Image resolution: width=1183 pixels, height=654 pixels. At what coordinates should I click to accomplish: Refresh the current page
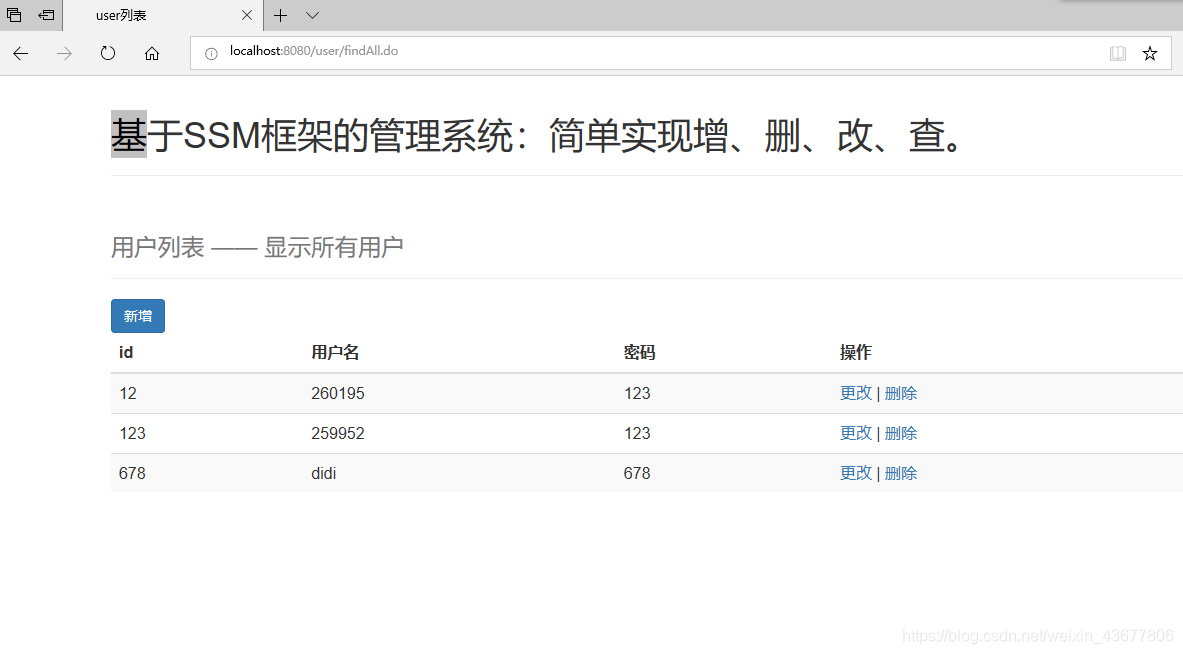(108, 54)
